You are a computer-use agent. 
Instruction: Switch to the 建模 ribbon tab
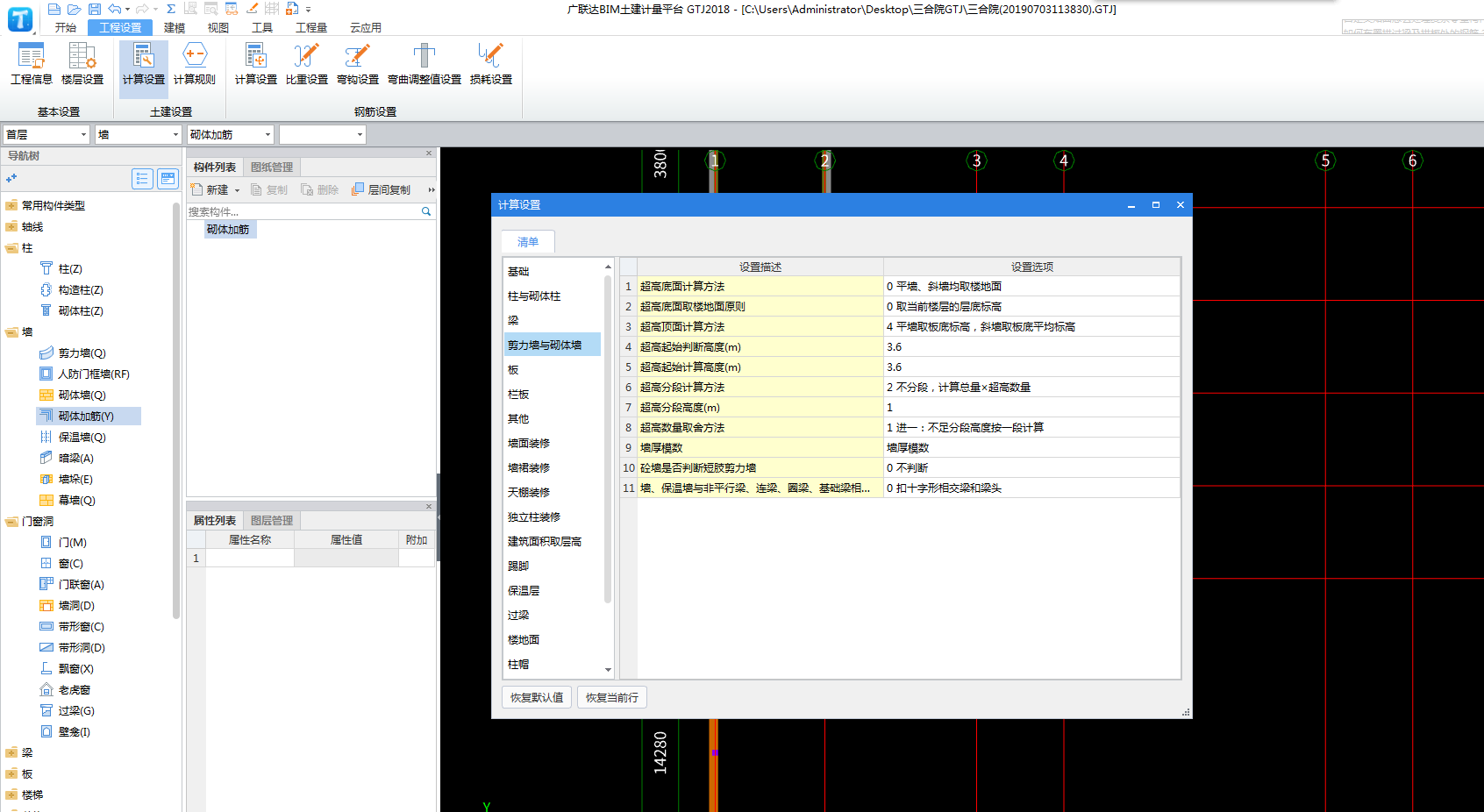(175, 28)
